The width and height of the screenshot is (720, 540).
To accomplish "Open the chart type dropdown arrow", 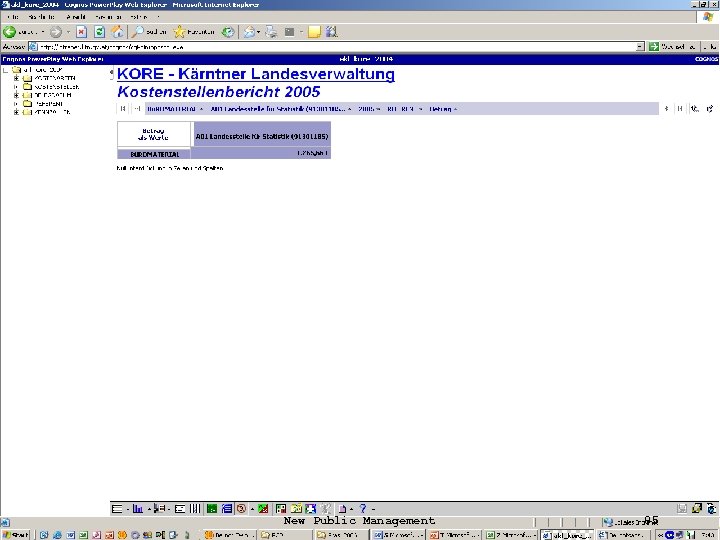I will tap(149, 509).
